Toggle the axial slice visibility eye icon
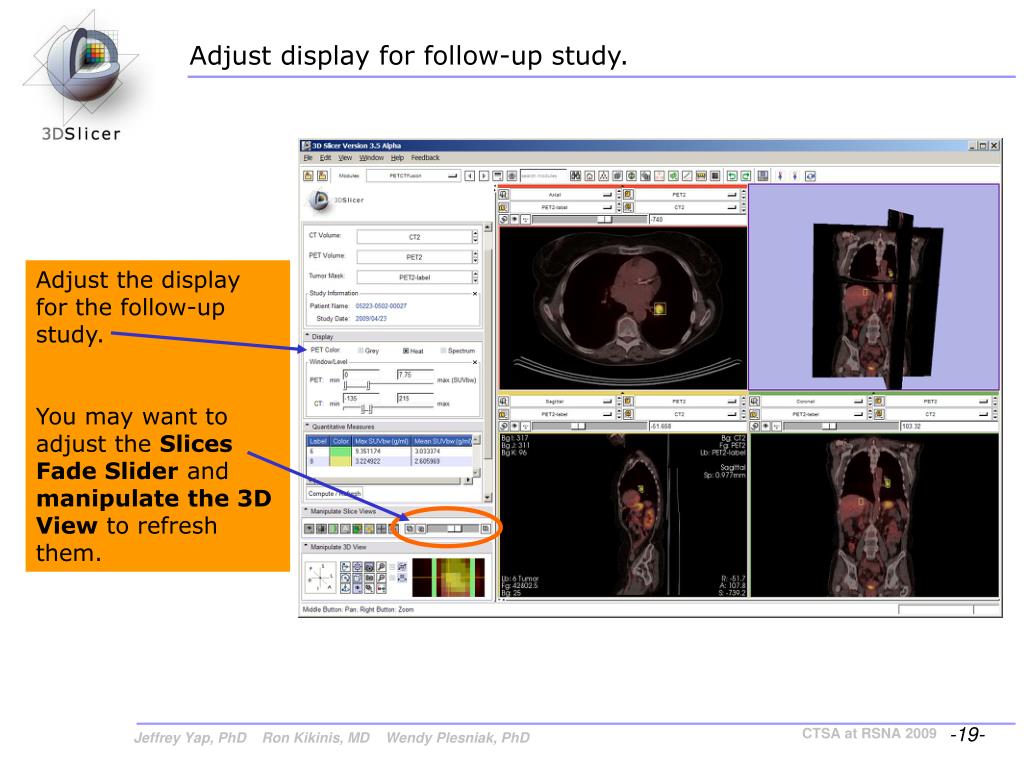Viewport: 1024px width, 768px height. click(x=515, y=219)
